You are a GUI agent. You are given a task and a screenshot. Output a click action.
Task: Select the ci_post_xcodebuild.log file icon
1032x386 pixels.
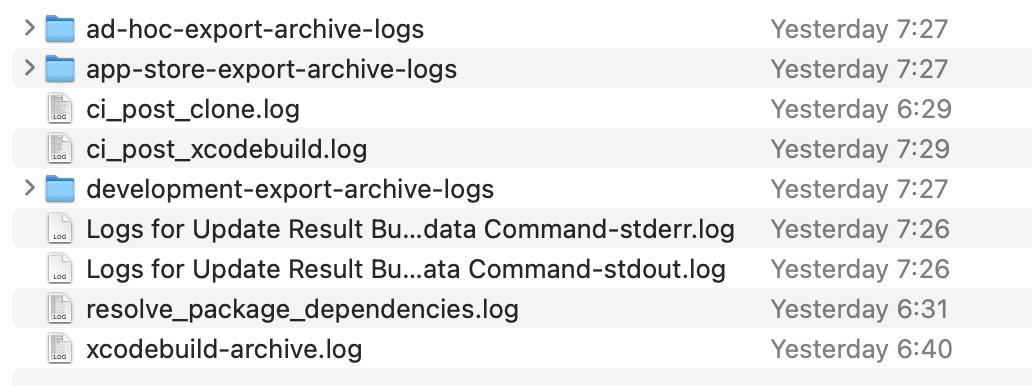point(60,149)
